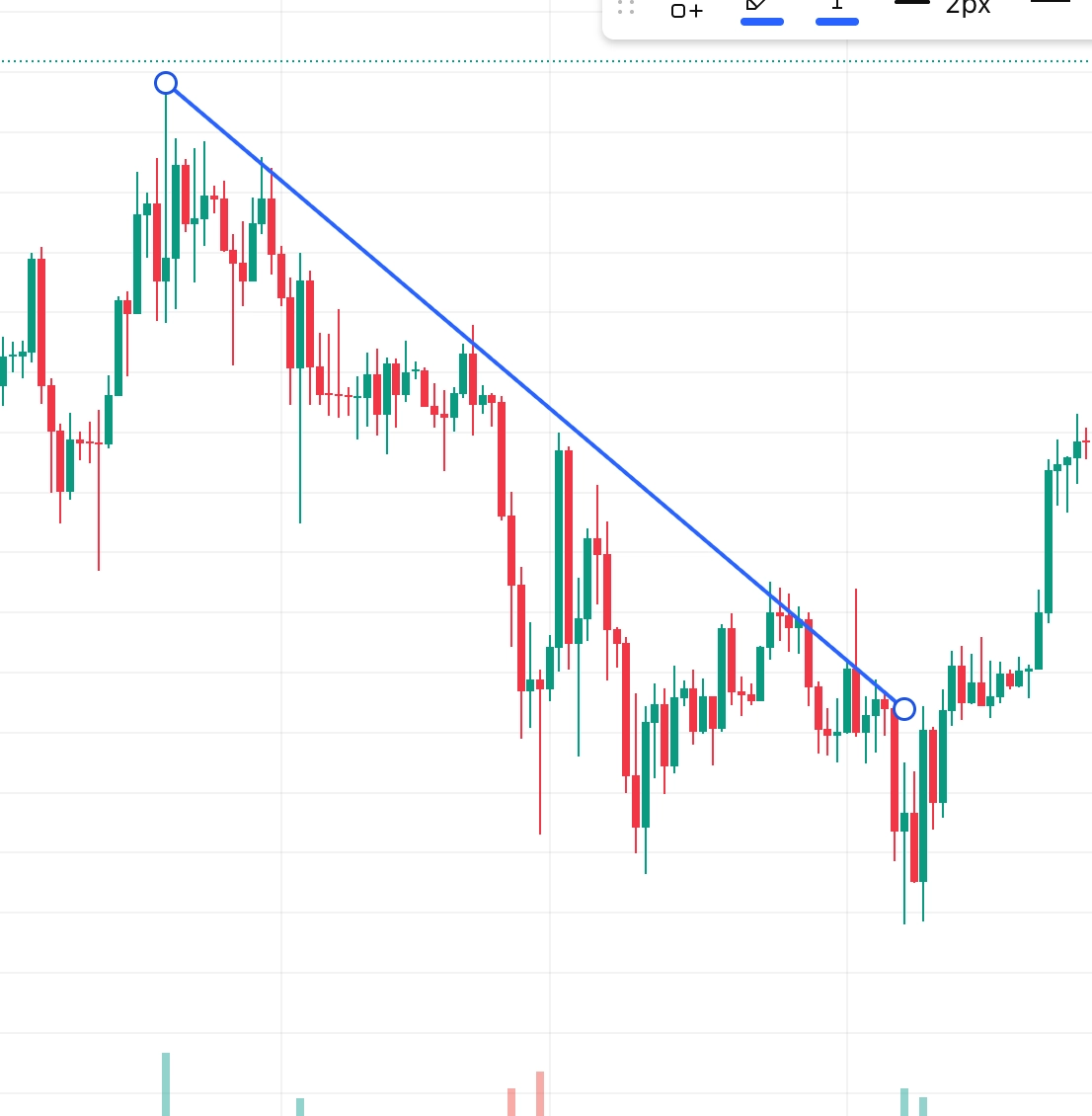
Task: Click the pencil line color icon
Action: point(758,5)
